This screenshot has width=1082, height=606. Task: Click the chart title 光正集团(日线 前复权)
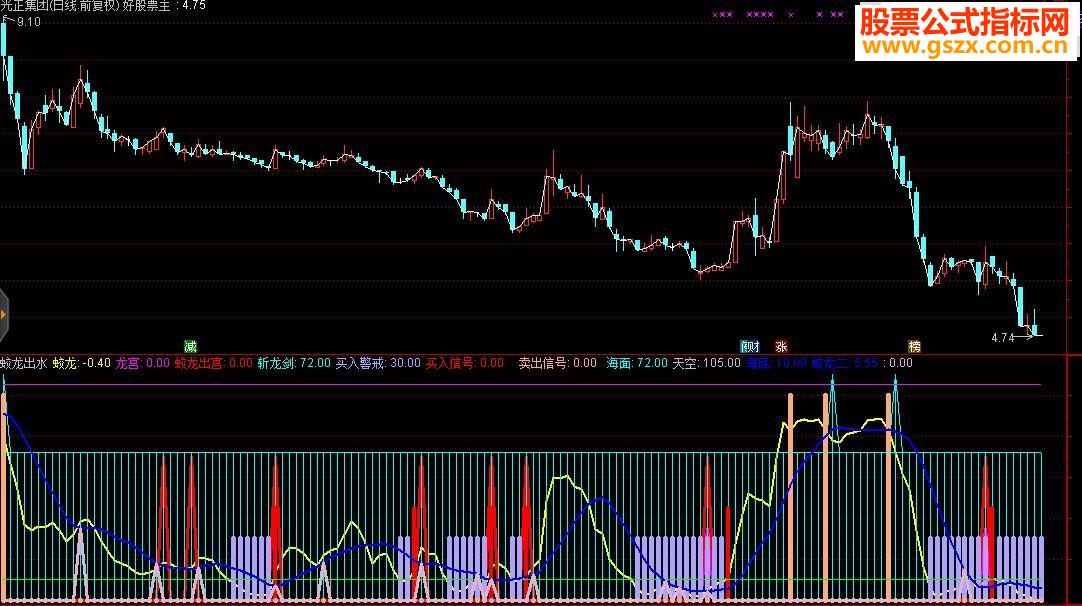pyautogui.click(x=60, y=6)
